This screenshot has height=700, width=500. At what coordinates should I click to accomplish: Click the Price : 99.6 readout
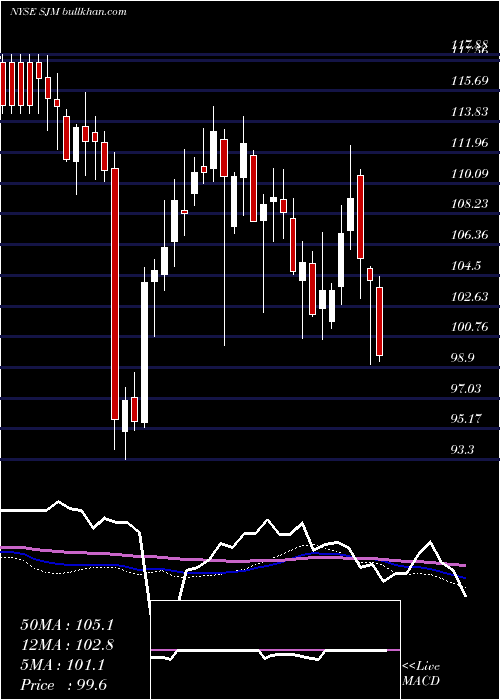(64, 685)
